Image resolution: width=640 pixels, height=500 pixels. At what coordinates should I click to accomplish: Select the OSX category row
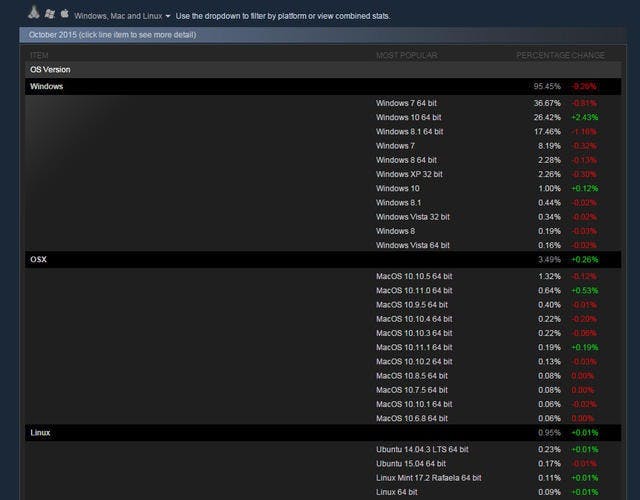[x=323, y=260]
